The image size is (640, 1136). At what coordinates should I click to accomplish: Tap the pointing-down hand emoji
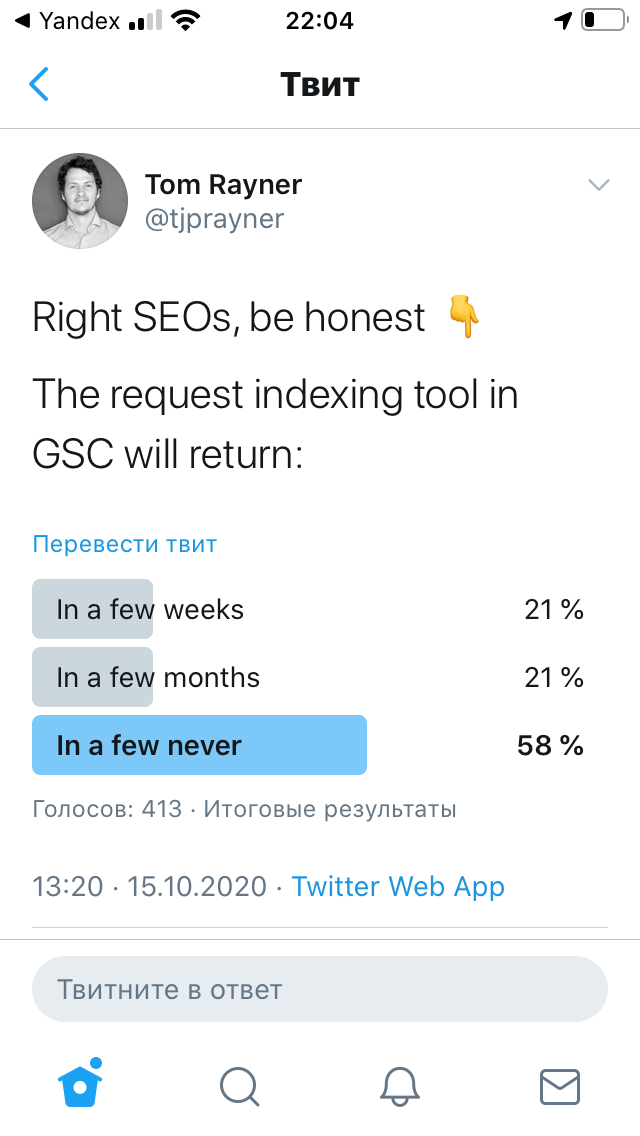(x=463, y=318)
